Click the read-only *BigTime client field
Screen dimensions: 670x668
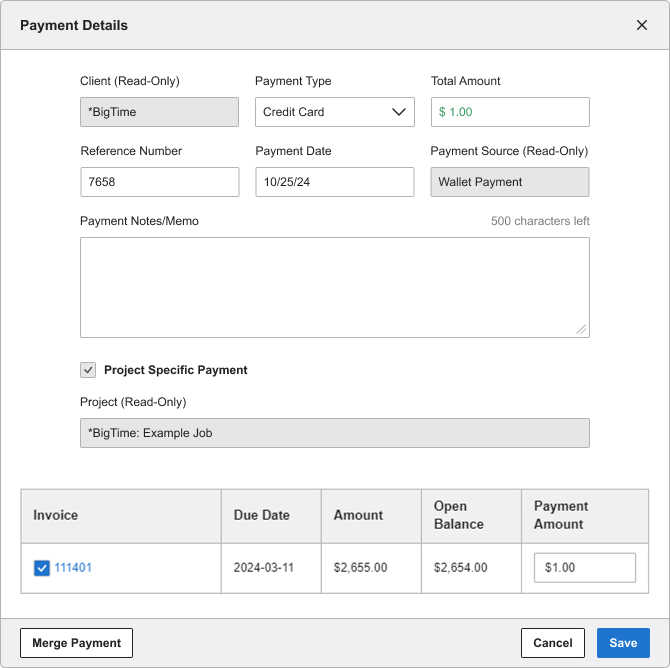(x=159, y=112)
